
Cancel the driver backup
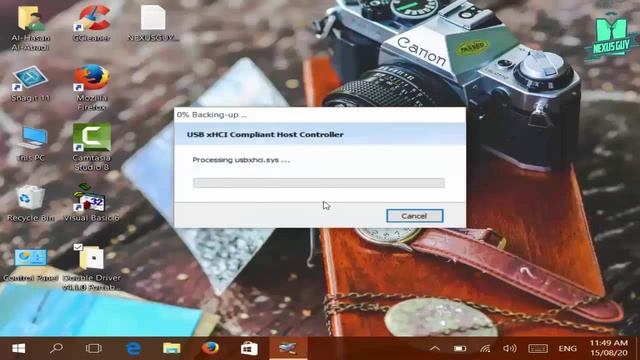[415, 216]
